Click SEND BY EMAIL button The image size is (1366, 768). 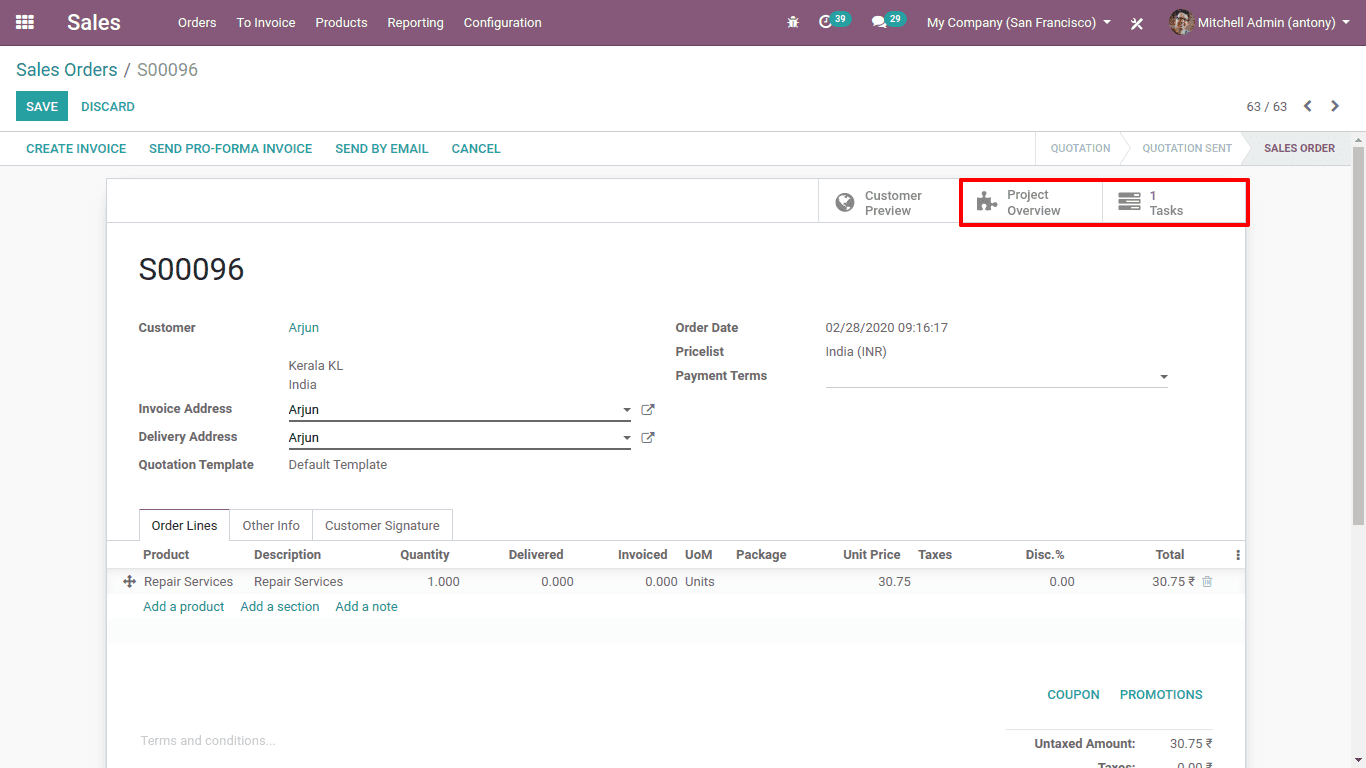pyautogui.click(x=382, y=148)
